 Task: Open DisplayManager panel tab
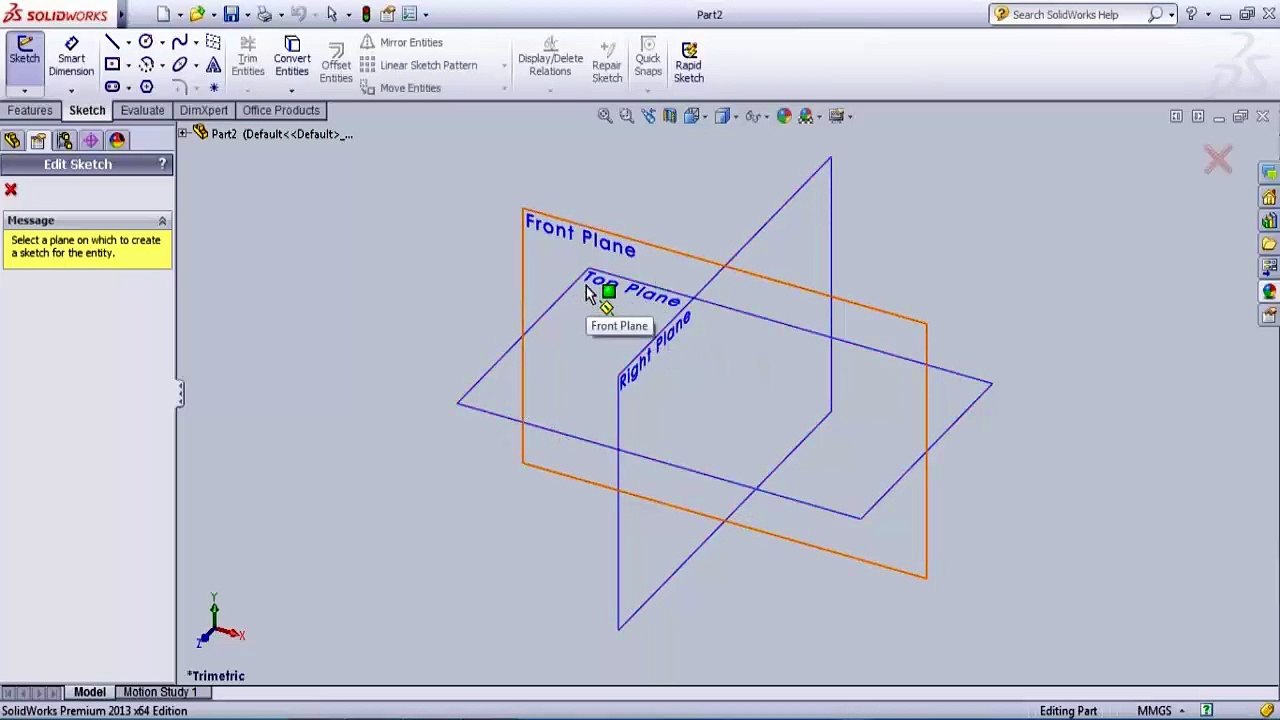117,141
